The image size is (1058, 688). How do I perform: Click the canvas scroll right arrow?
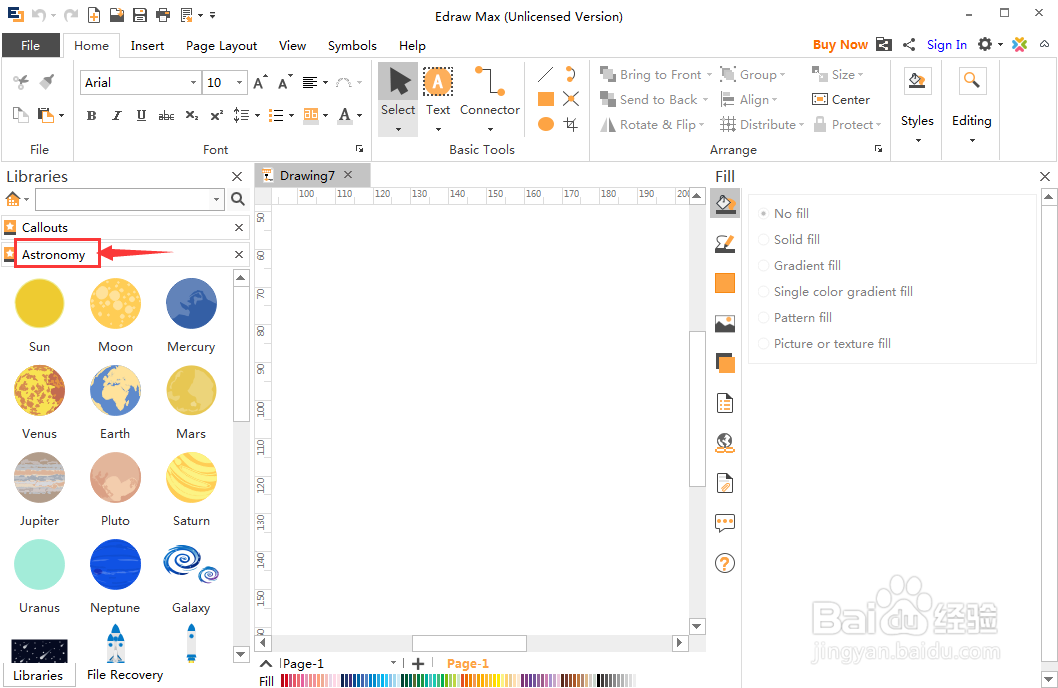point(679,643)
